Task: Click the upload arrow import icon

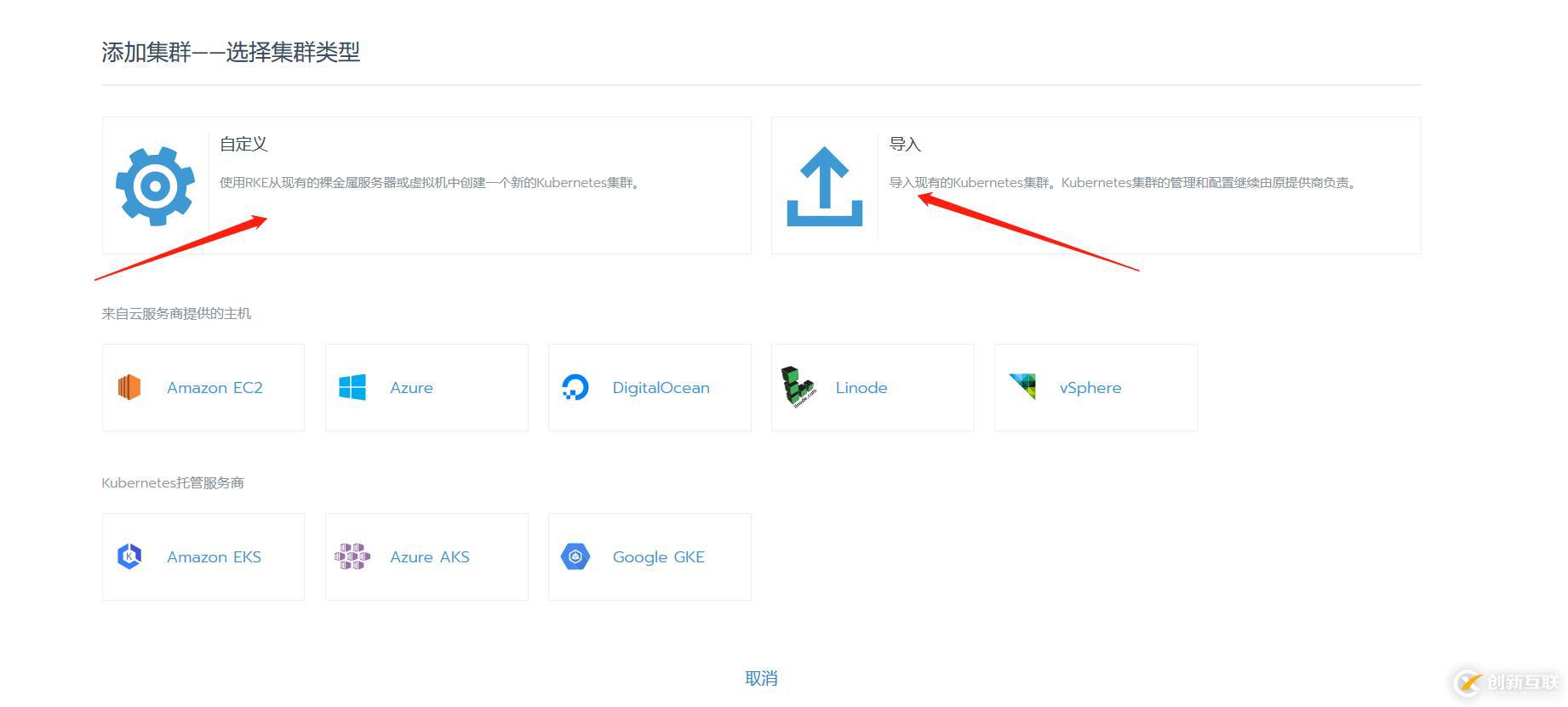Action: click(824, 186)
